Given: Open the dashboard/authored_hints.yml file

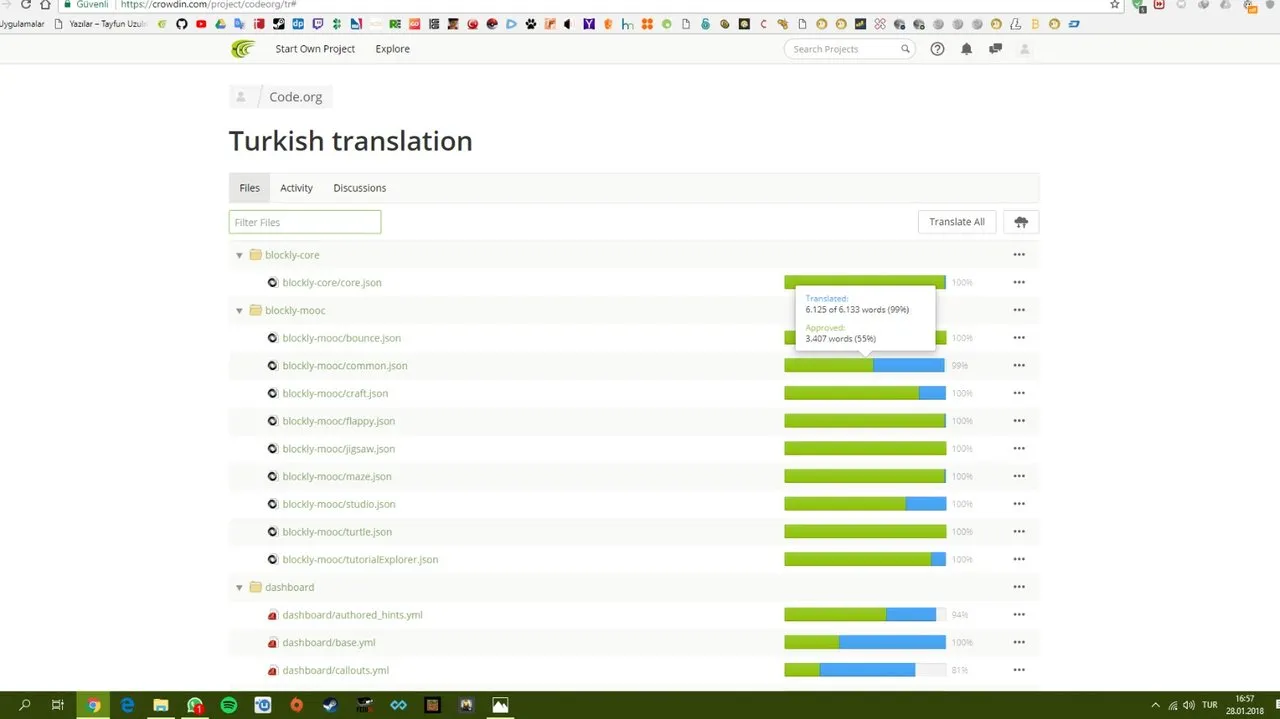Looking at the screenshot, I should (x=352, y=615).
